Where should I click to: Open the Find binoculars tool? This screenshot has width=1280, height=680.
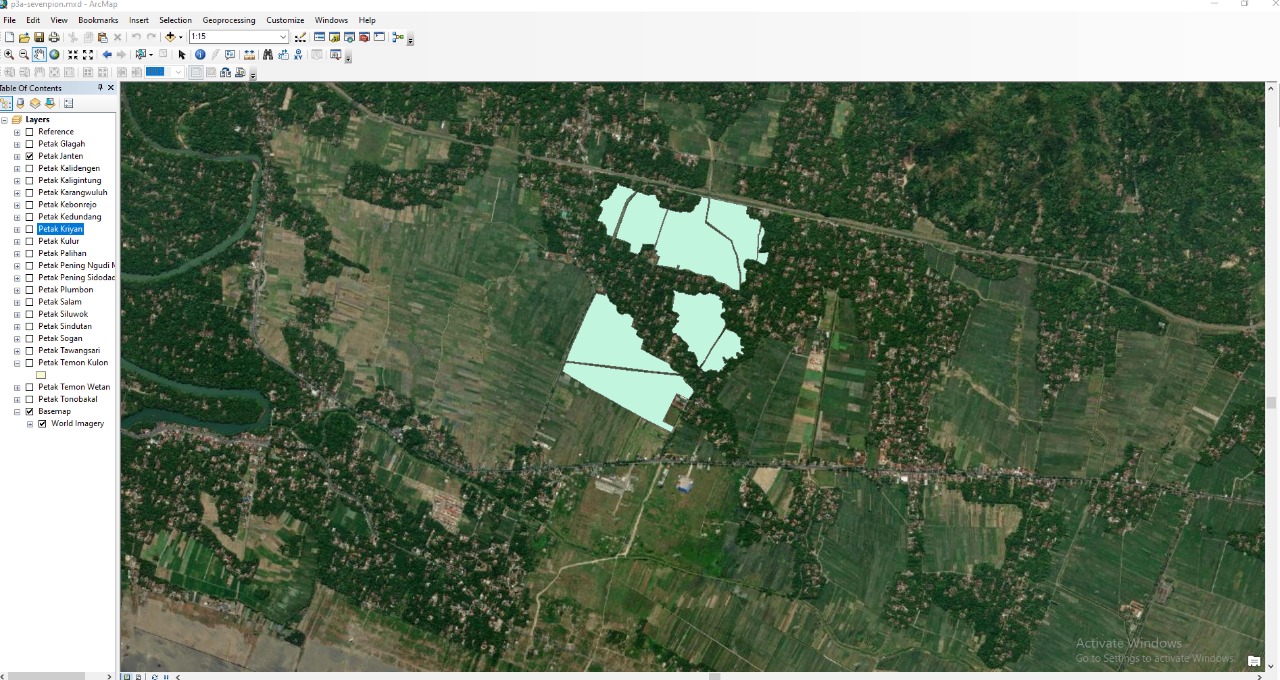[268, 54]
